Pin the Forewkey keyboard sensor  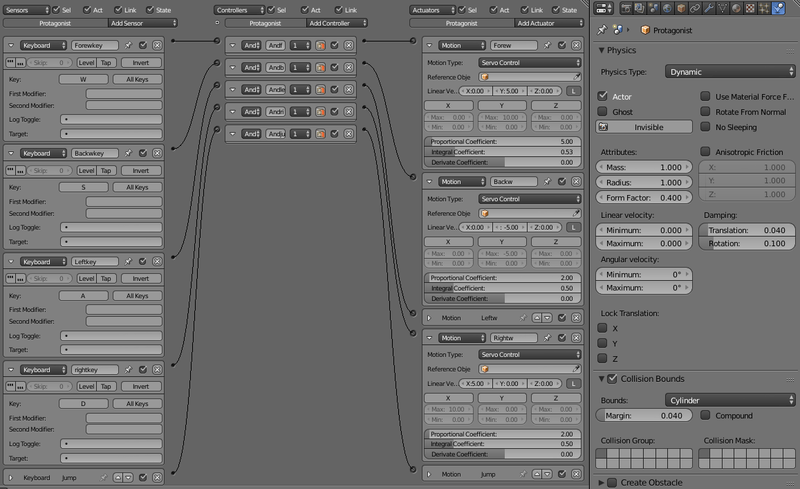pyautogui.click(x=128, y=45)
